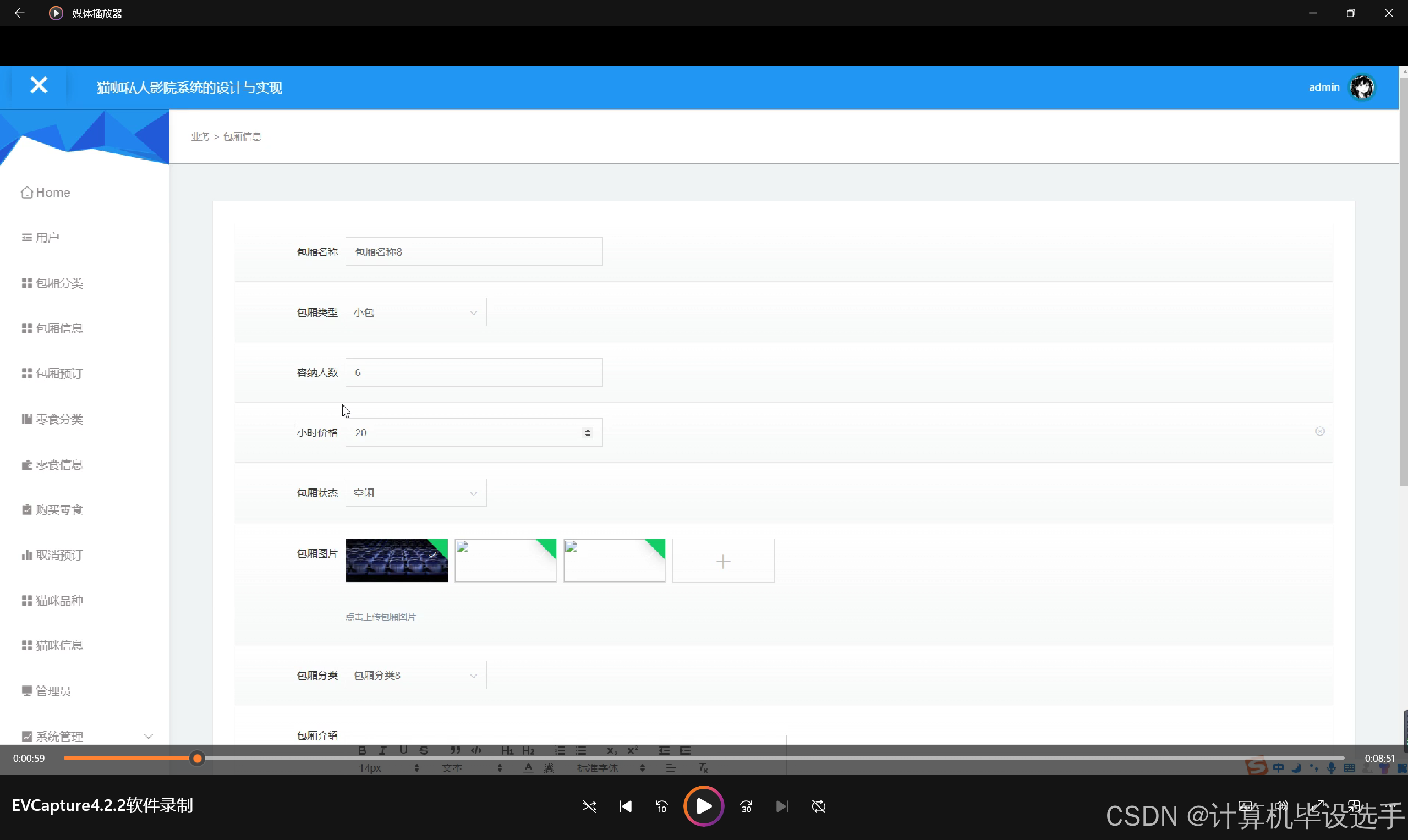Apply bold in the 包厢介绍 editor
The image size is (1408, 840).
pyautogui.click(x=363, y=750)
